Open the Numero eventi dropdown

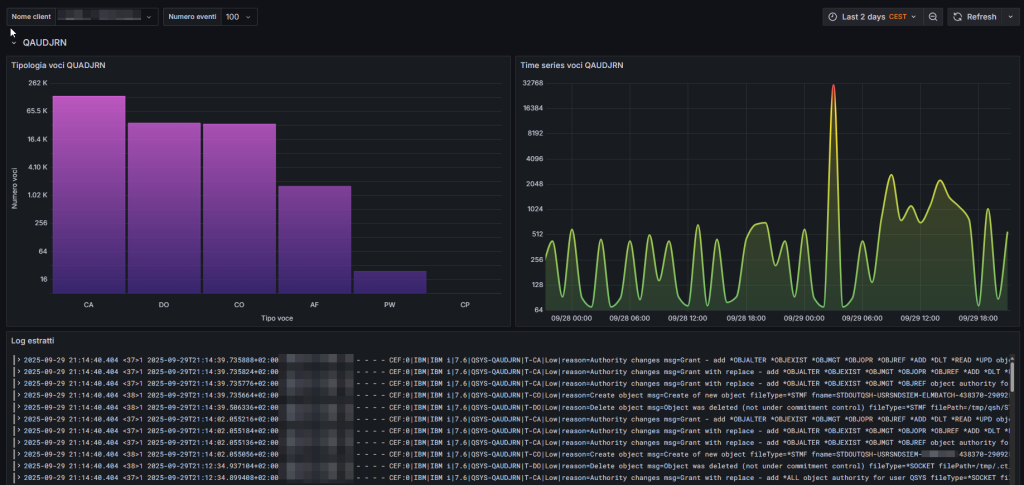pos(238,17)
